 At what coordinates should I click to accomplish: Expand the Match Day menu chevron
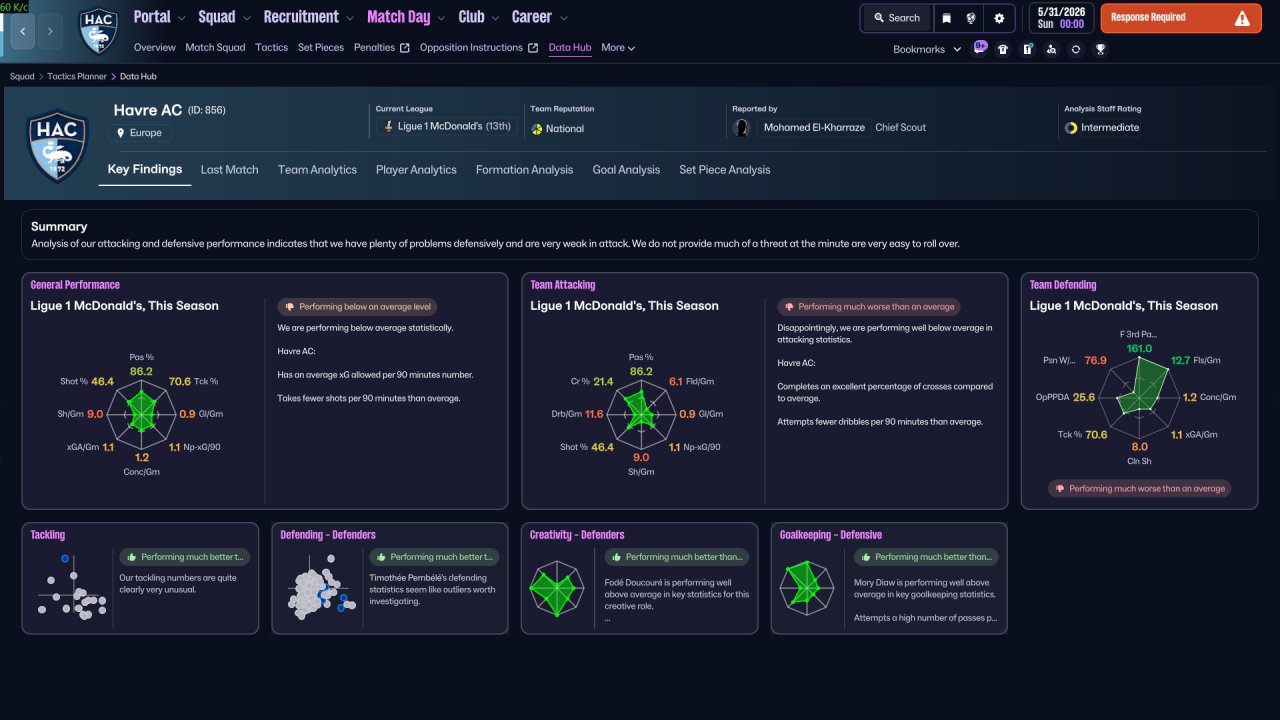[441, 18]
